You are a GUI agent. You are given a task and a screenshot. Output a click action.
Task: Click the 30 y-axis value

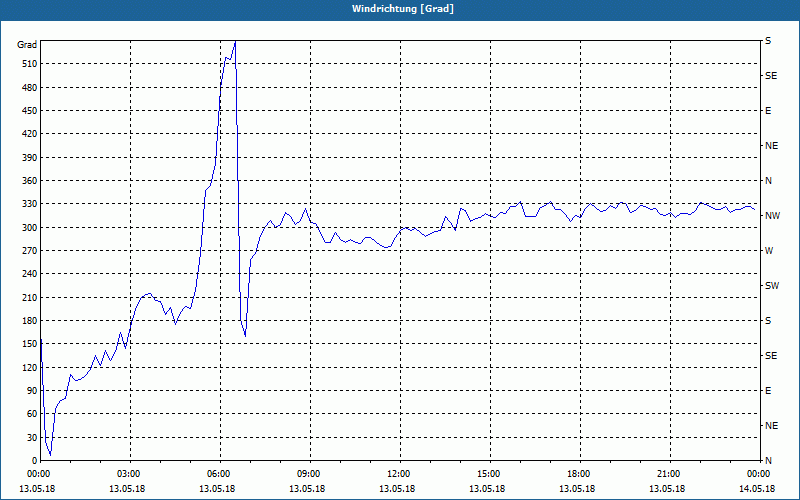coord(32,437)
